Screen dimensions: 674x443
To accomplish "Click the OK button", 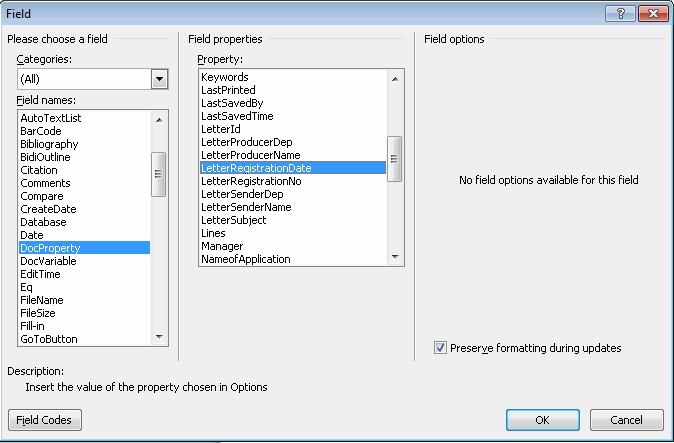I will point(542,420).
